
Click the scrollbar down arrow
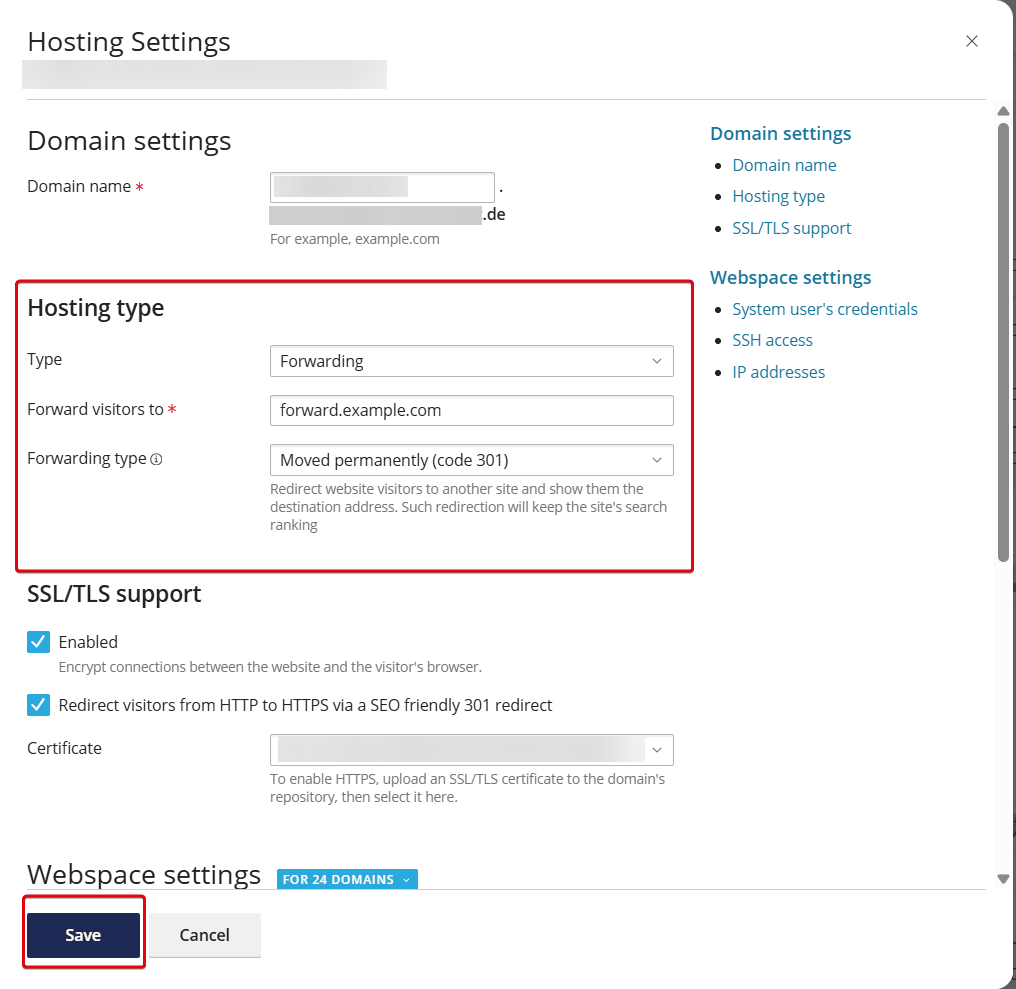click(x=1003, y=878)
